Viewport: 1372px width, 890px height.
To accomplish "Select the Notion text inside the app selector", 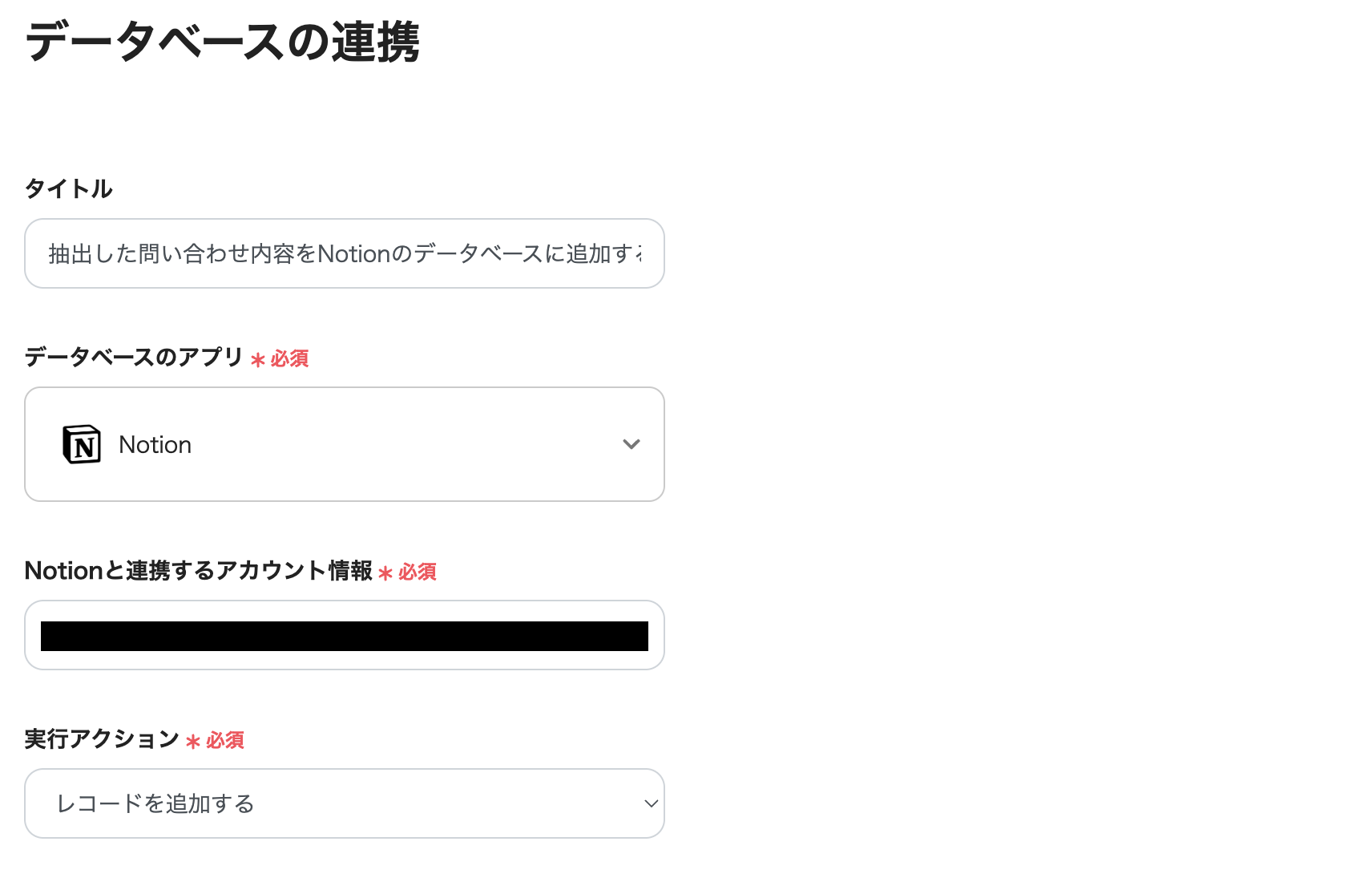I will pyautogui.click(x=155, y=443).
